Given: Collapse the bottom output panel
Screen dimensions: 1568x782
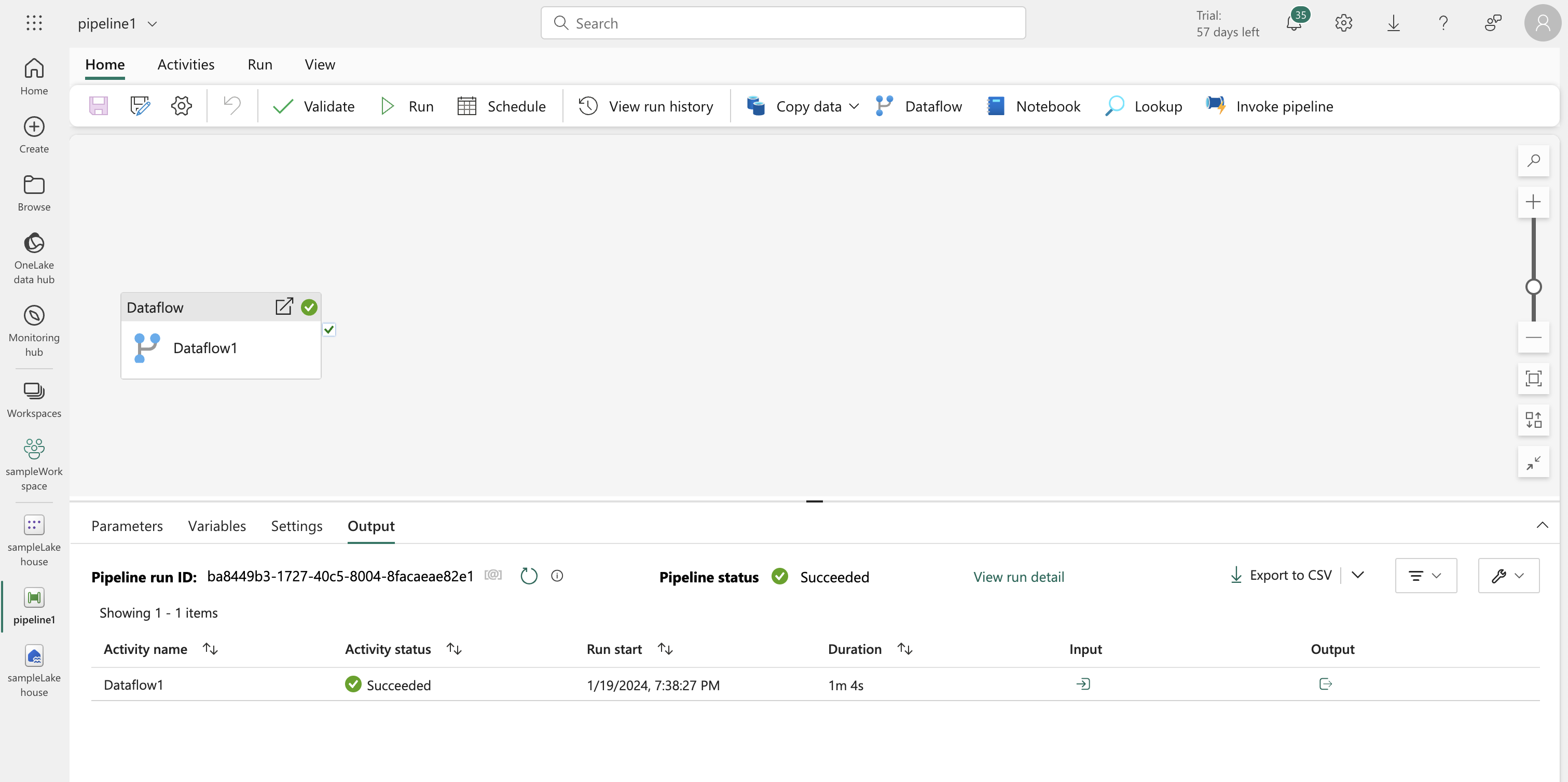Looking at the screenshot, I should (1542, 525).
